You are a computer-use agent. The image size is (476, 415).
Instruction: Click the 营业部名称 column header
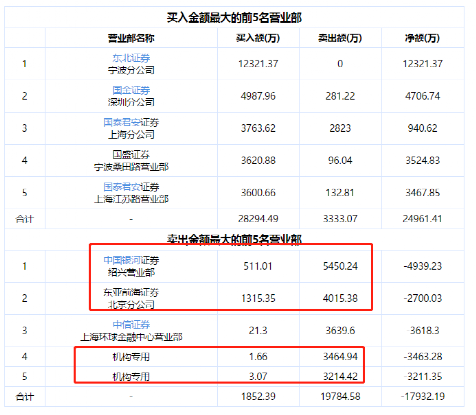pyautogui.click(x=131, y=38)
